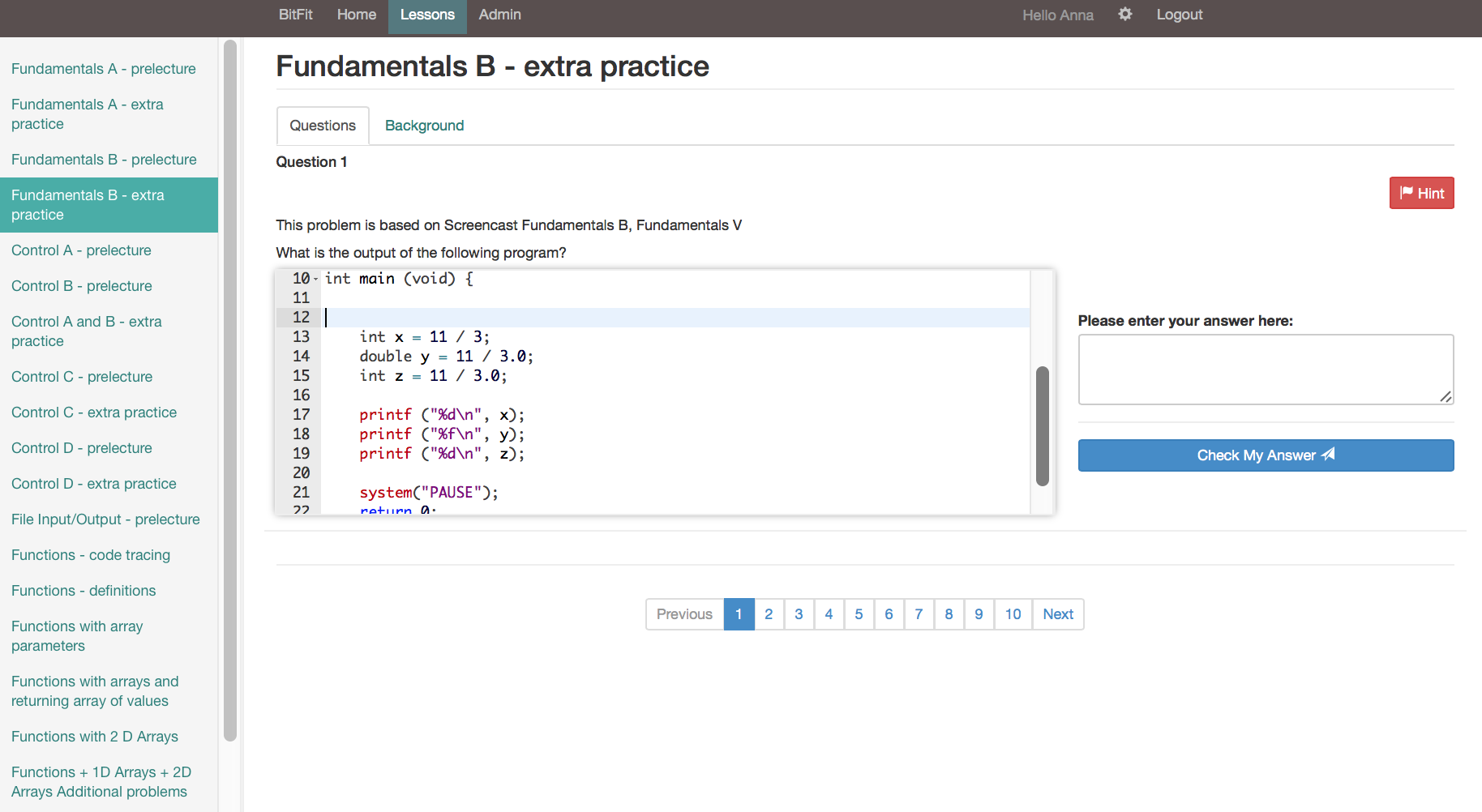The image size is (1482, 812).
Task: Switch to the Background tab
Action: [x=424, y=126]
